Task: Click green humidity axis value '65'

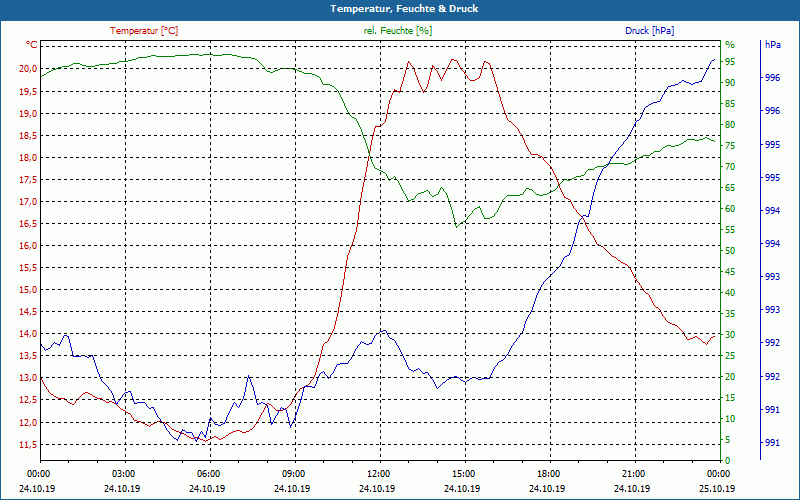Action: pyautogui.click(x=730, y=188)
